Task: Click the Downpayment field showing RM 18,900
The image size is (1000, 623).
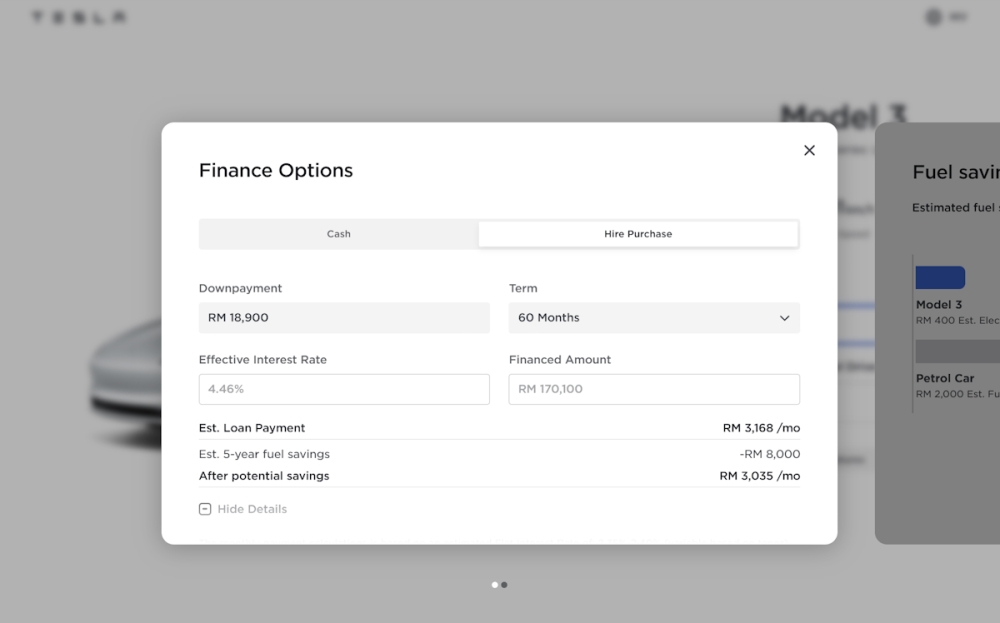Action: [344, 318]
